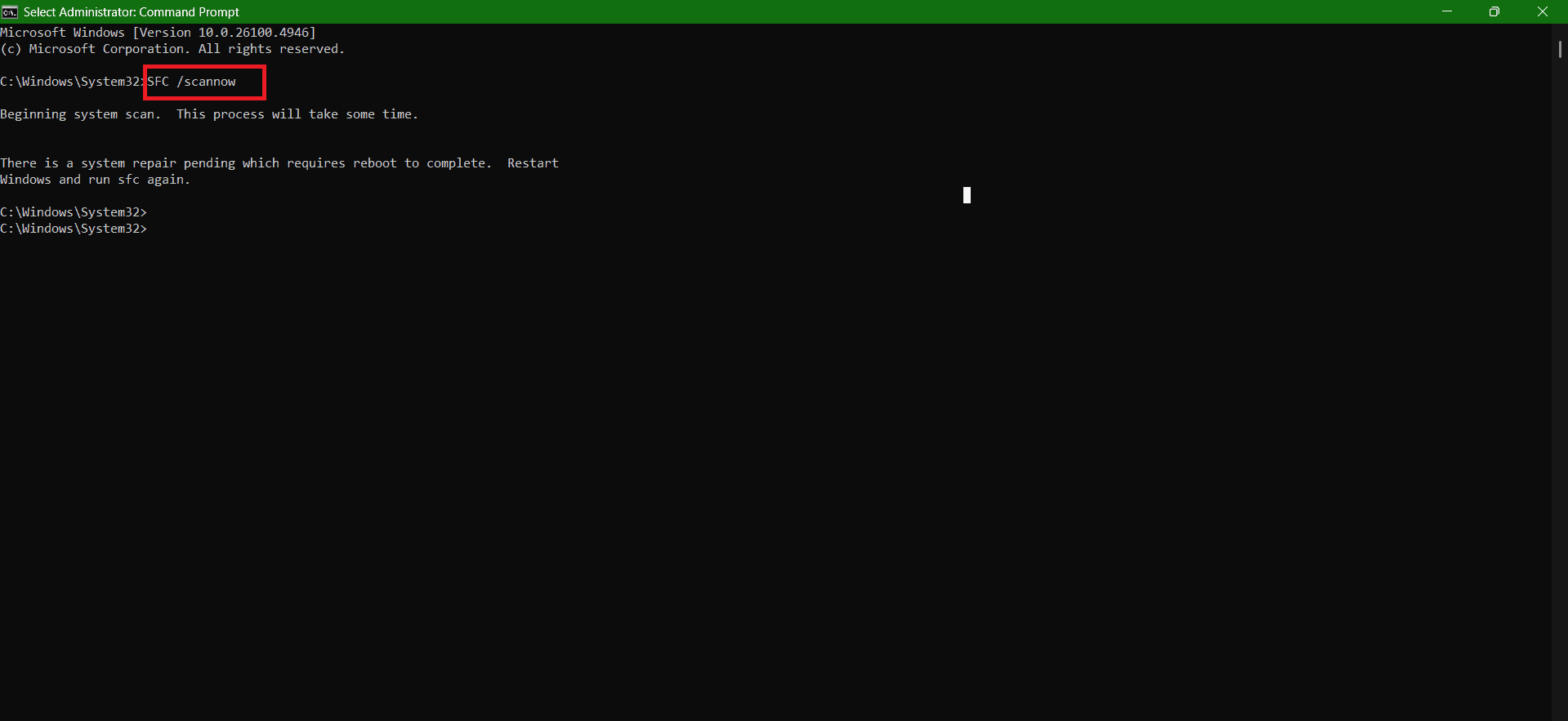1568x721 pixels.
Task: Click the first empty 'C:\Windows\System32>' prompt after output
Action: (74, 212)
